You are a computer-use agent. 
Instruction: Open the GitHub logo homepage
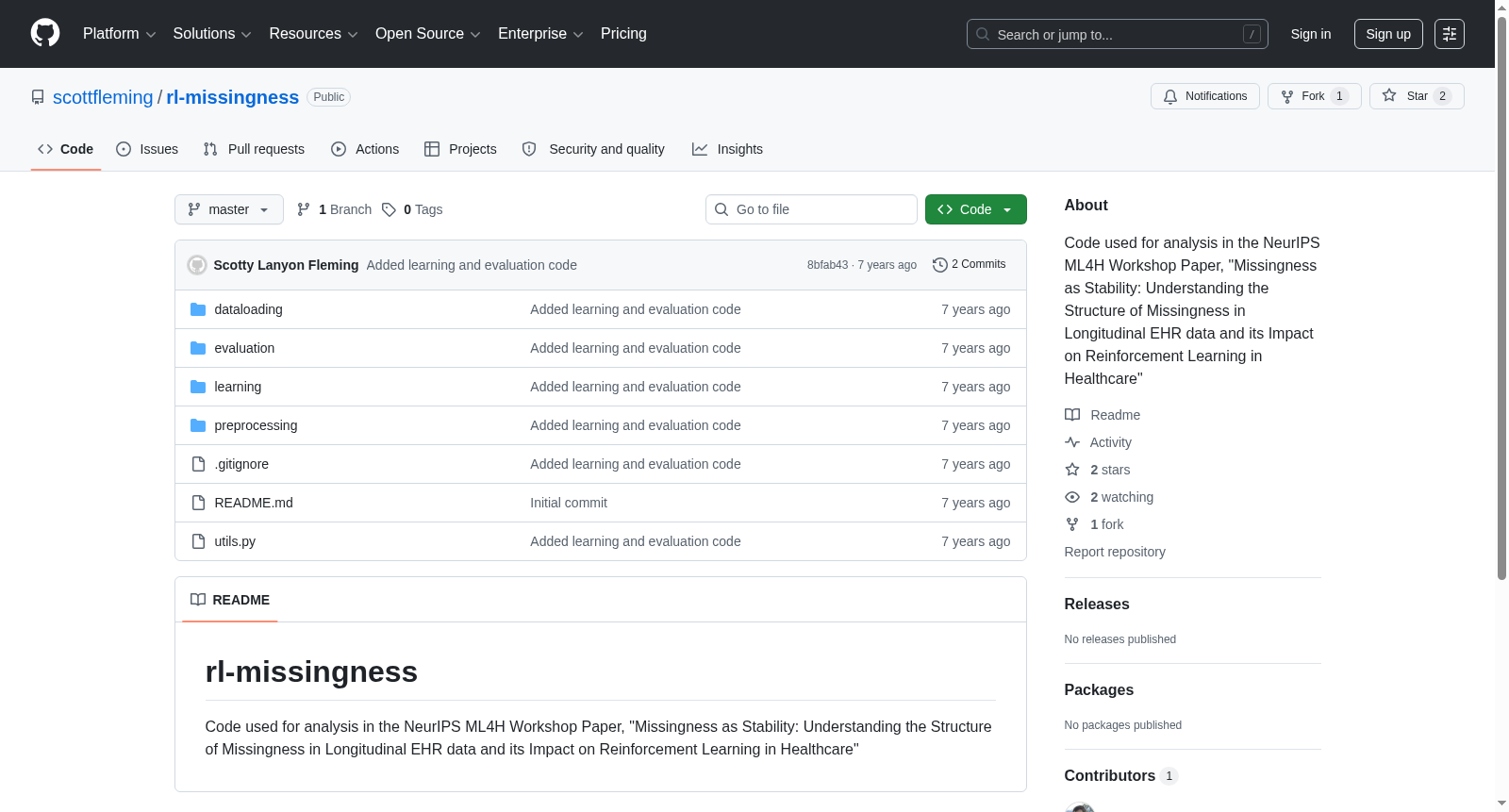tap(45, 33)
